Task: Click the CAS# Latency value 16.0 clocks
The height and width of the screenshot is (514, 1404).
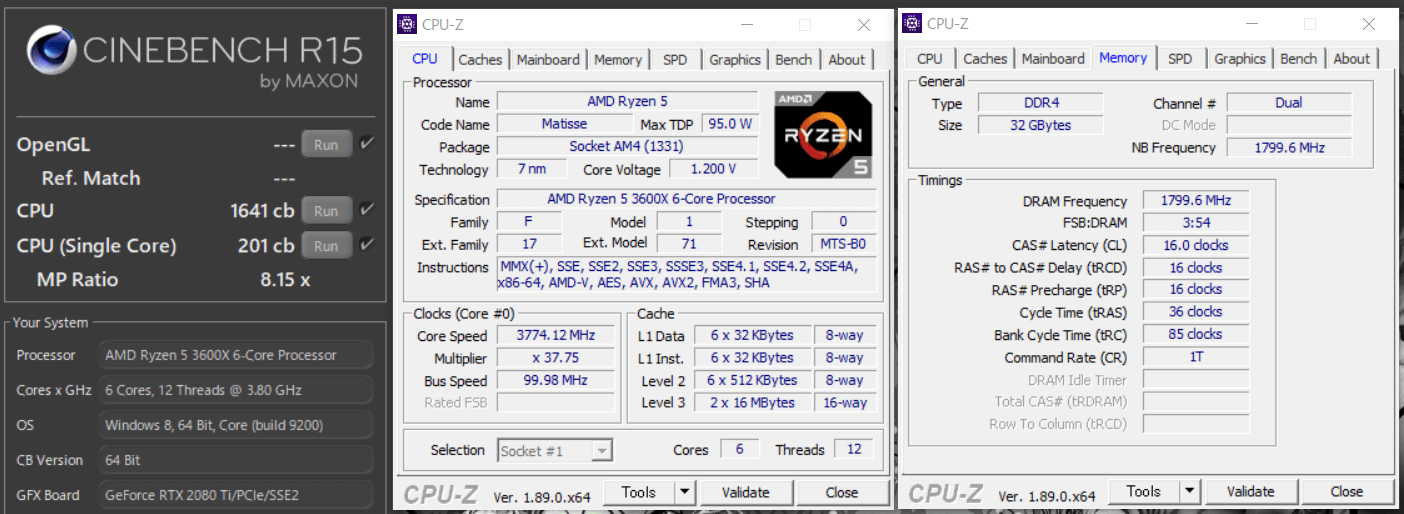Action: coord(1196,245)
